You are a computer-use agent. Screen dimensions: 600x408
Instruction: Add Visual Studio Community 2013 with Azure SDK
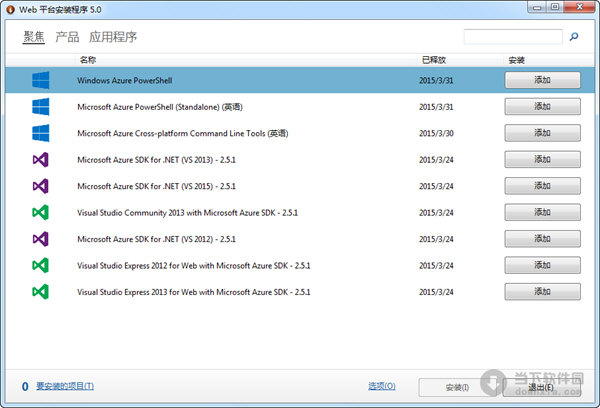tap(542, 212)
